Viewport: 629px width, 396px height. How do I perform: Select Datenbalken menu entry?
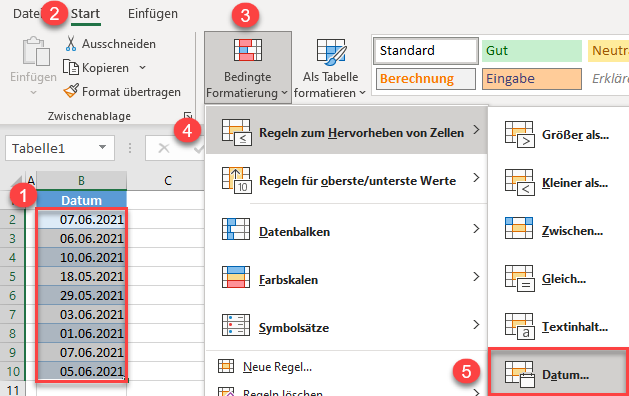coord(347,229)
